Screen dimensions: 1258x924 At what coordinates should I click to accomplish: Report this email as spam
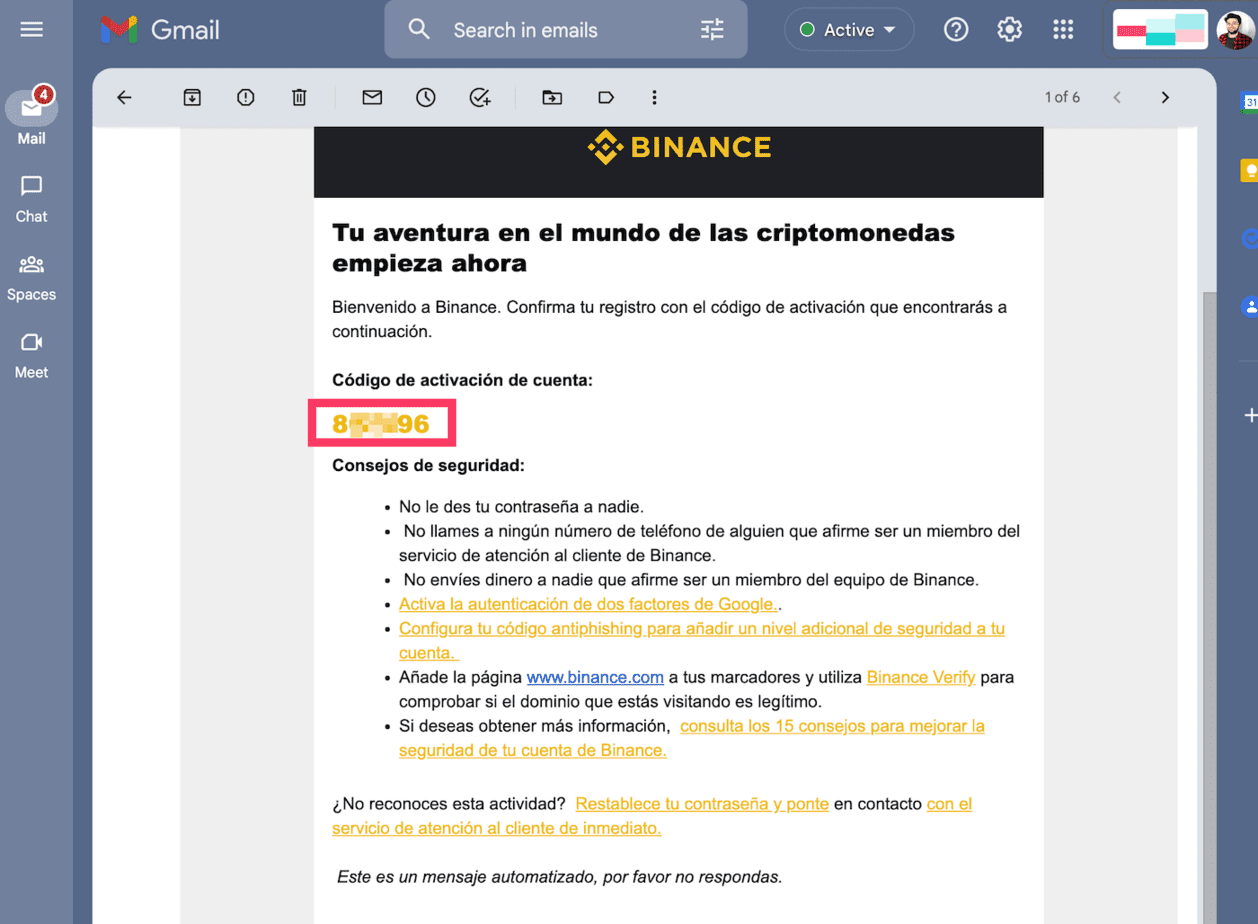pos(246,97)
